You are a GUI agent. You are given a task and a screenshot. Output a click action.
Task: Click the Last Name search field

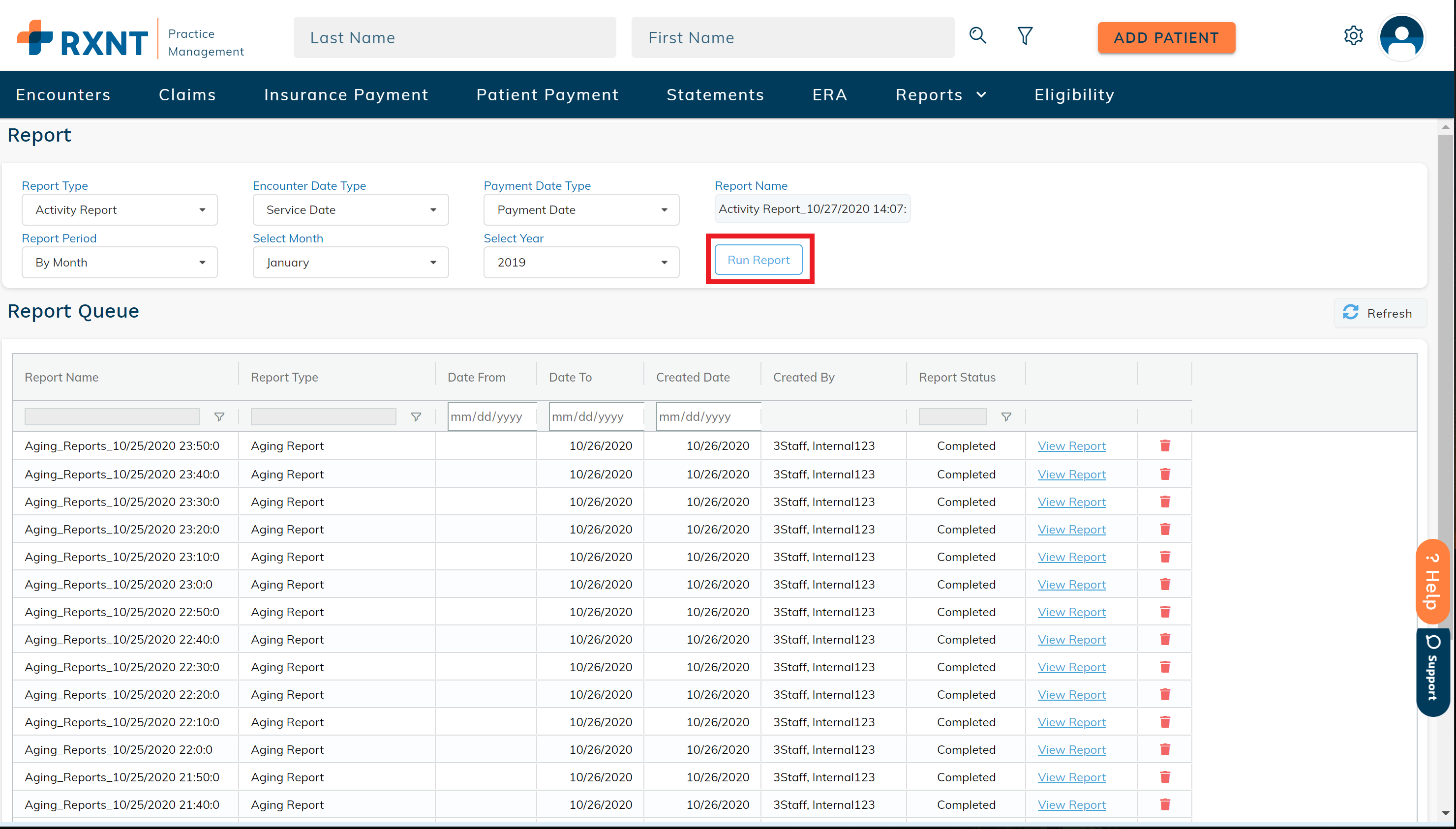coord(455,37)
